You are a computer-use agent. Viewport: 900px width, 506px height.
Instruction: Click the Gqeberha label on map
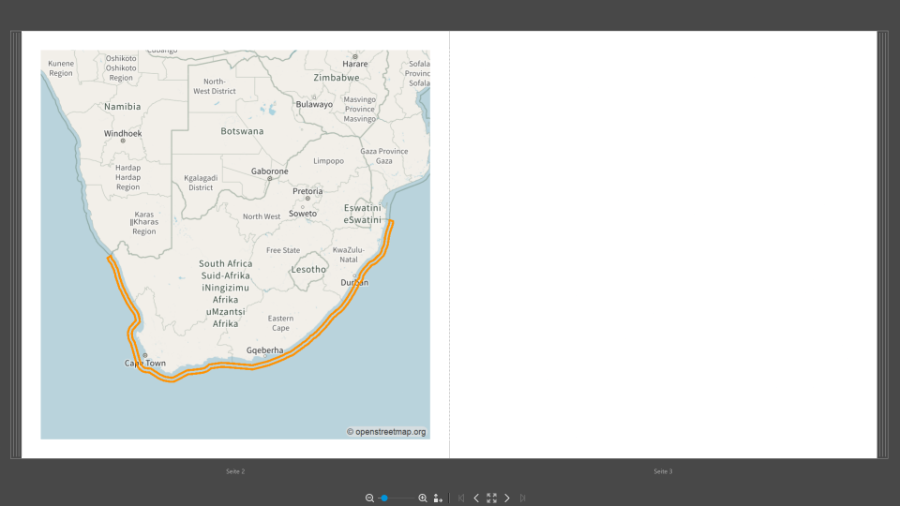click(x=265, y=350)
